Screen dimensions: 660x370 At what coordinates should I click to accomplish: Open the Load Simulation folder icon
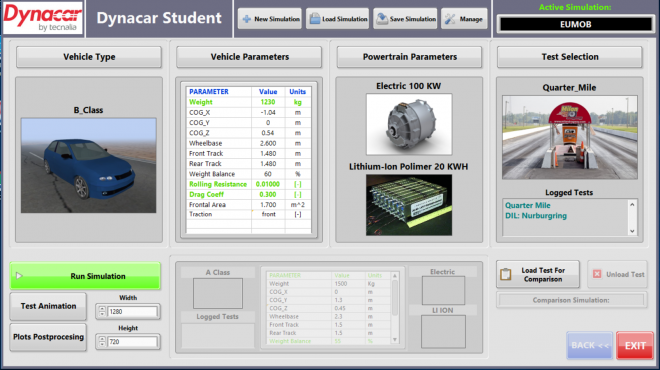(x=315, y=19)
